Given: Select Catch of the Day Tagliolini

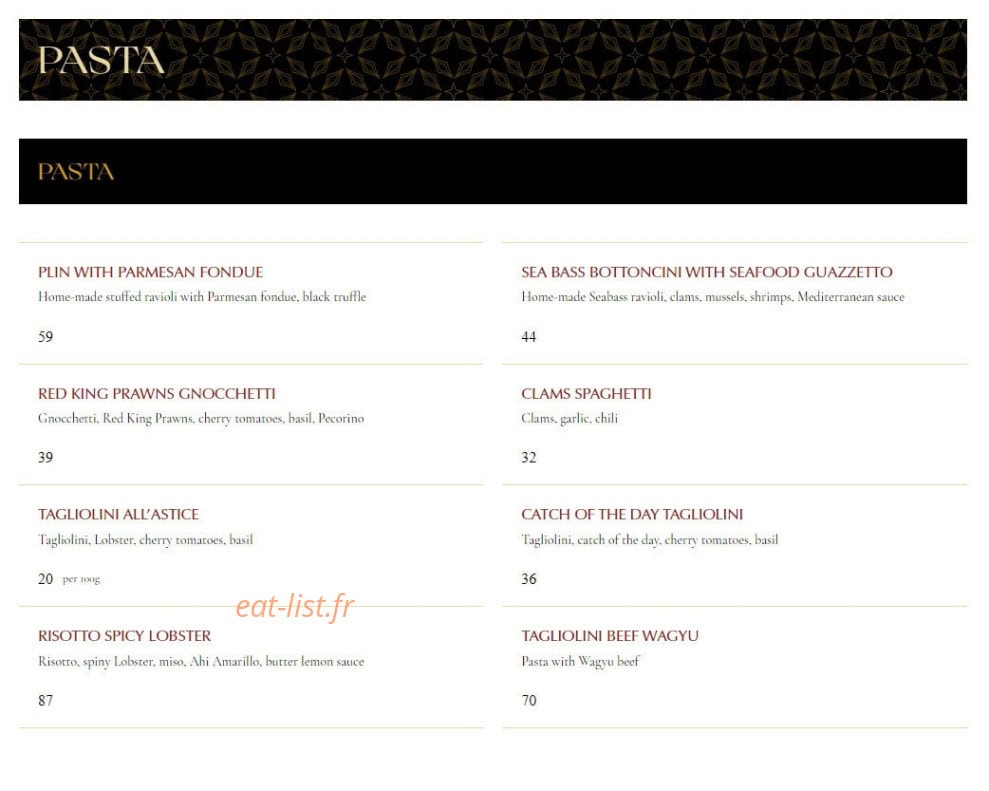Looking at the screenshot, I should [632, 514].
